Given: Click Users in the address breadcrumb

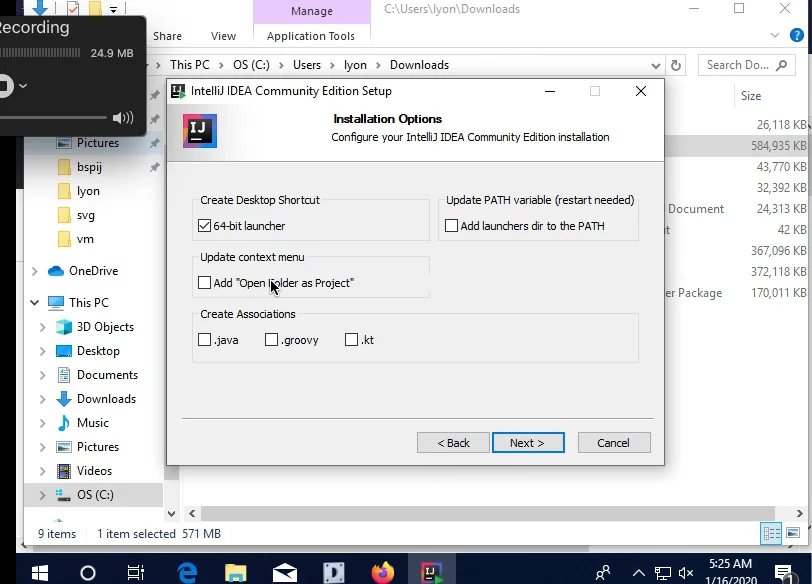Looking at the screenshot, I should [x=307, y=65].
